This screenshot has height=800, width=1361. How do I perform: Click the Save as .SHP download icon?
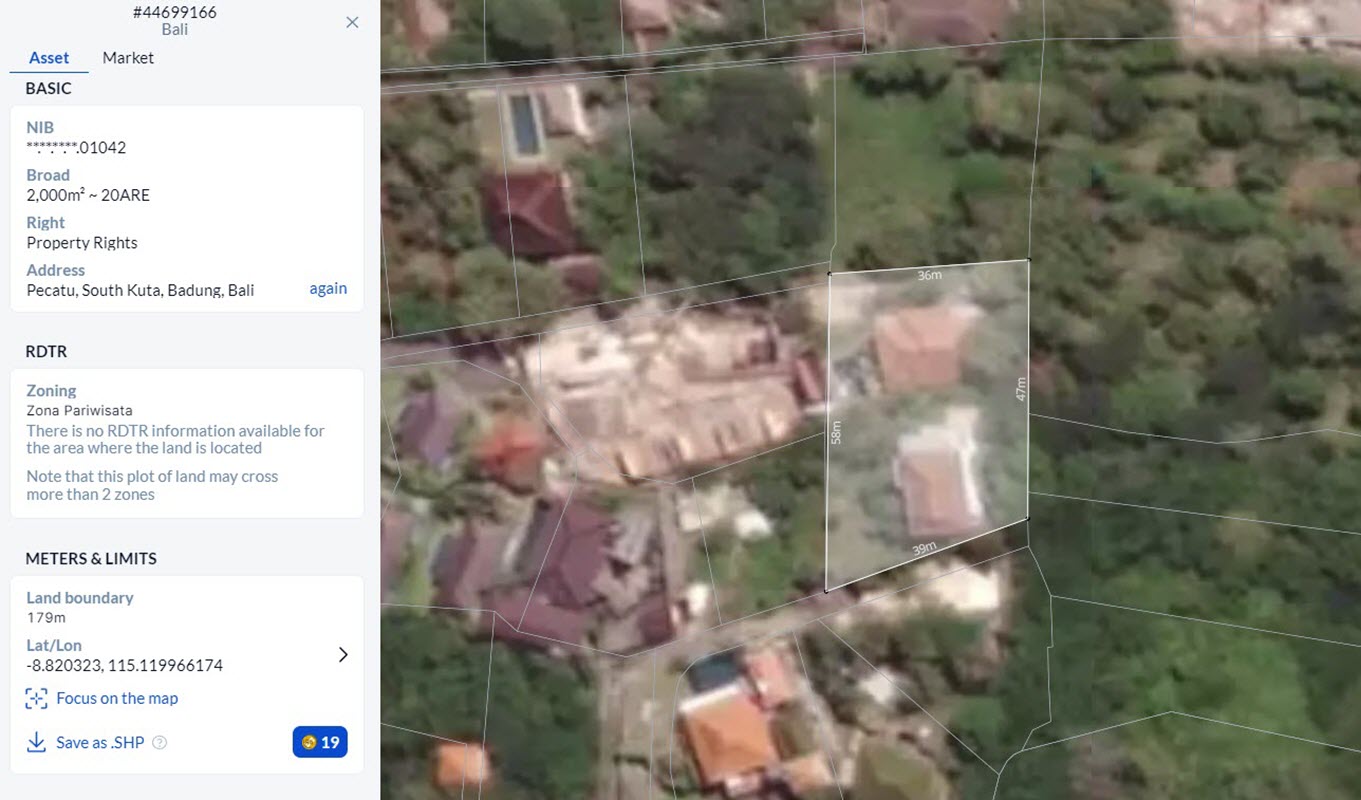click(x=36, y=742)
